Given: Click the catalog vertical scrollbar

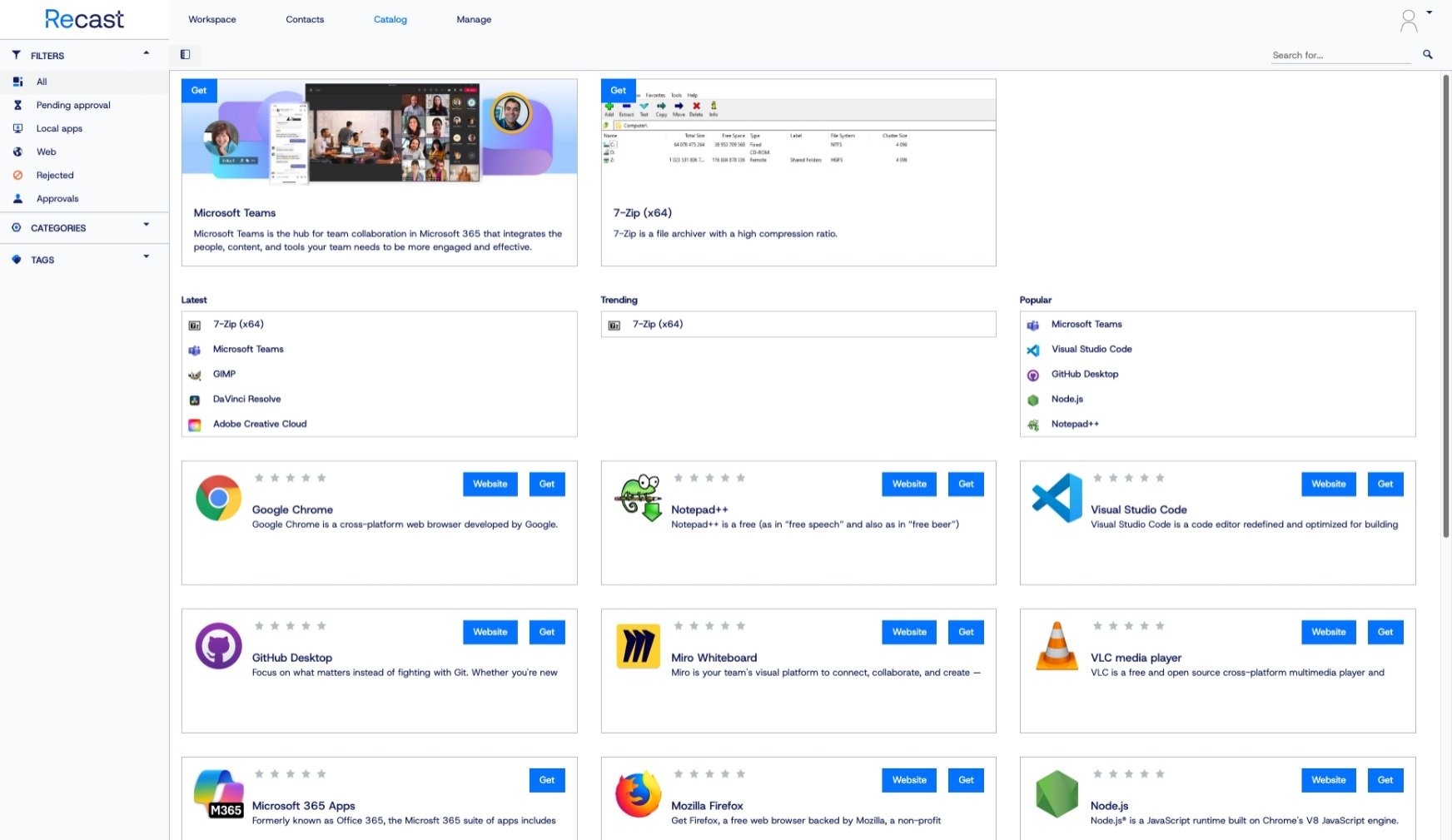Looking at the screenshot, I should point(1446,306).
